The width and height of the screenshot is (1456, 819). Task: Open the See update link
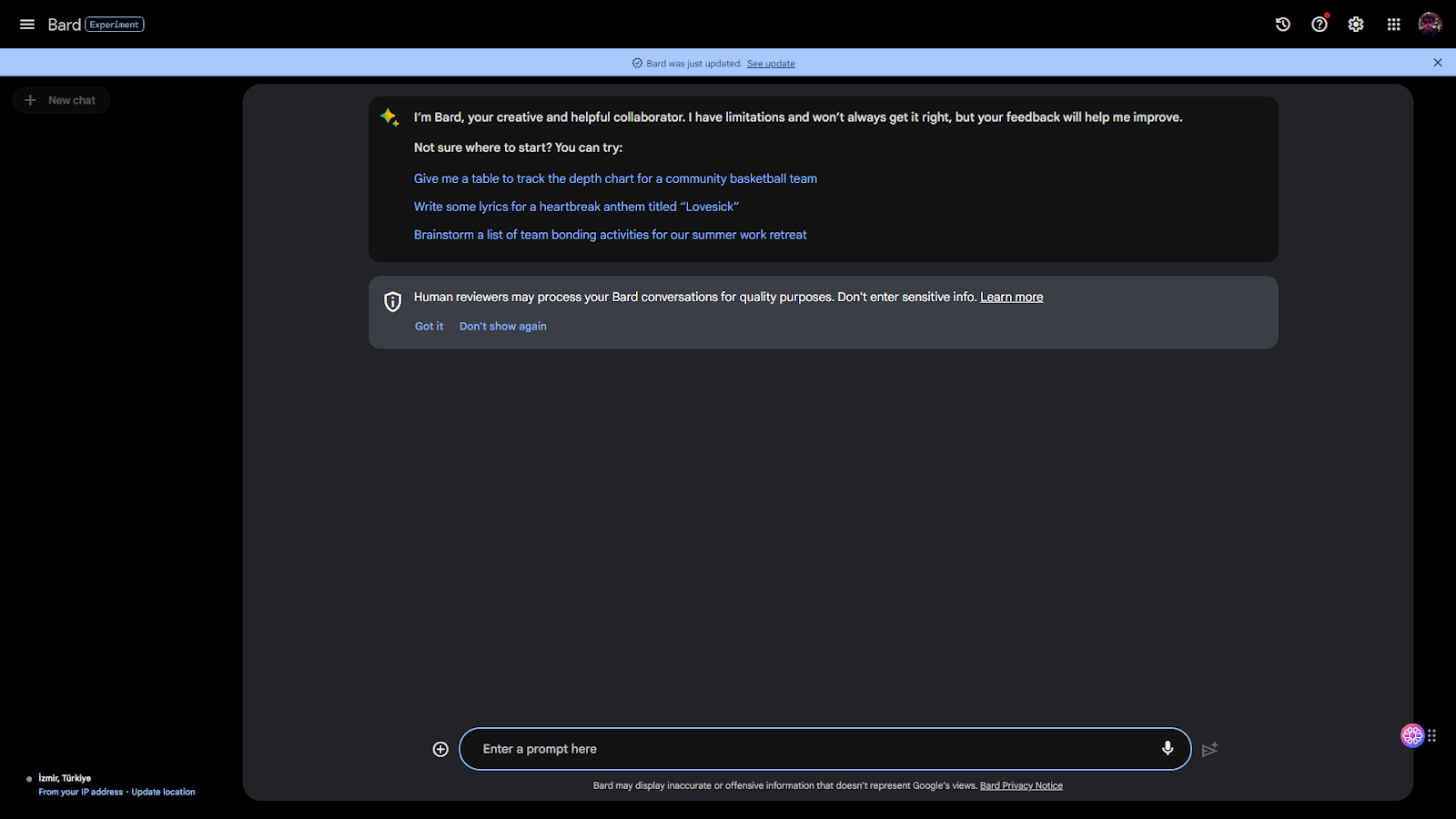pos(771,64)
